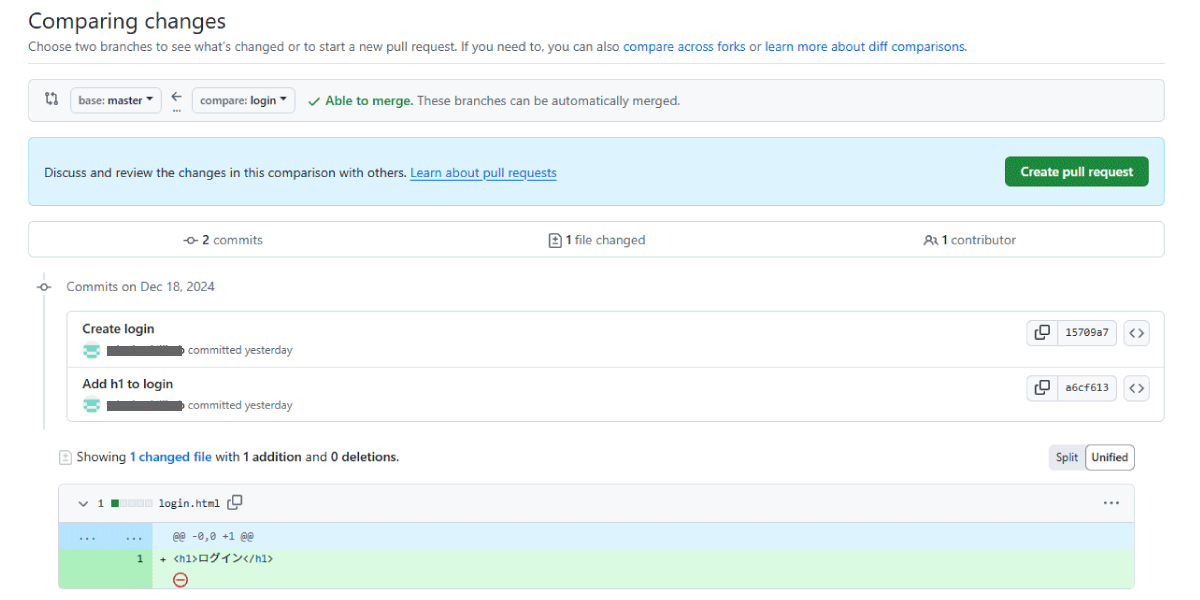Copy full SHA for commit 15709a7
This screenshot has height=600, width=1200.
click(1042, 333)
